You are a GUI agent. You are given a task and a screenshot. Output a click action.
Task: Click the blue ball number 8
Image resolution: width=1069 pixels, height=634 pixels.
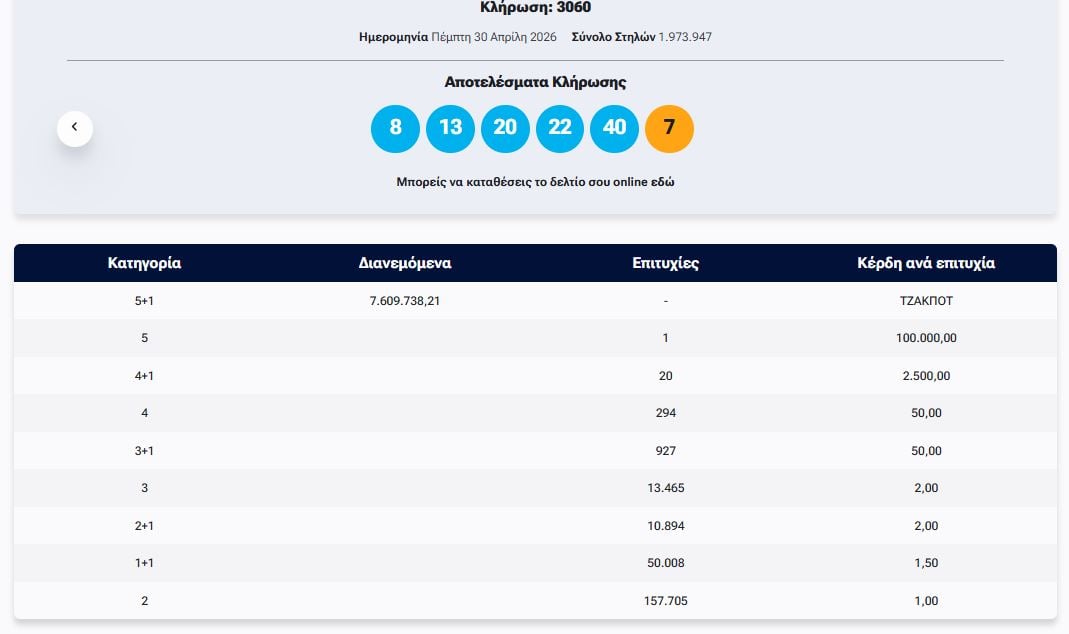point(395,128)
